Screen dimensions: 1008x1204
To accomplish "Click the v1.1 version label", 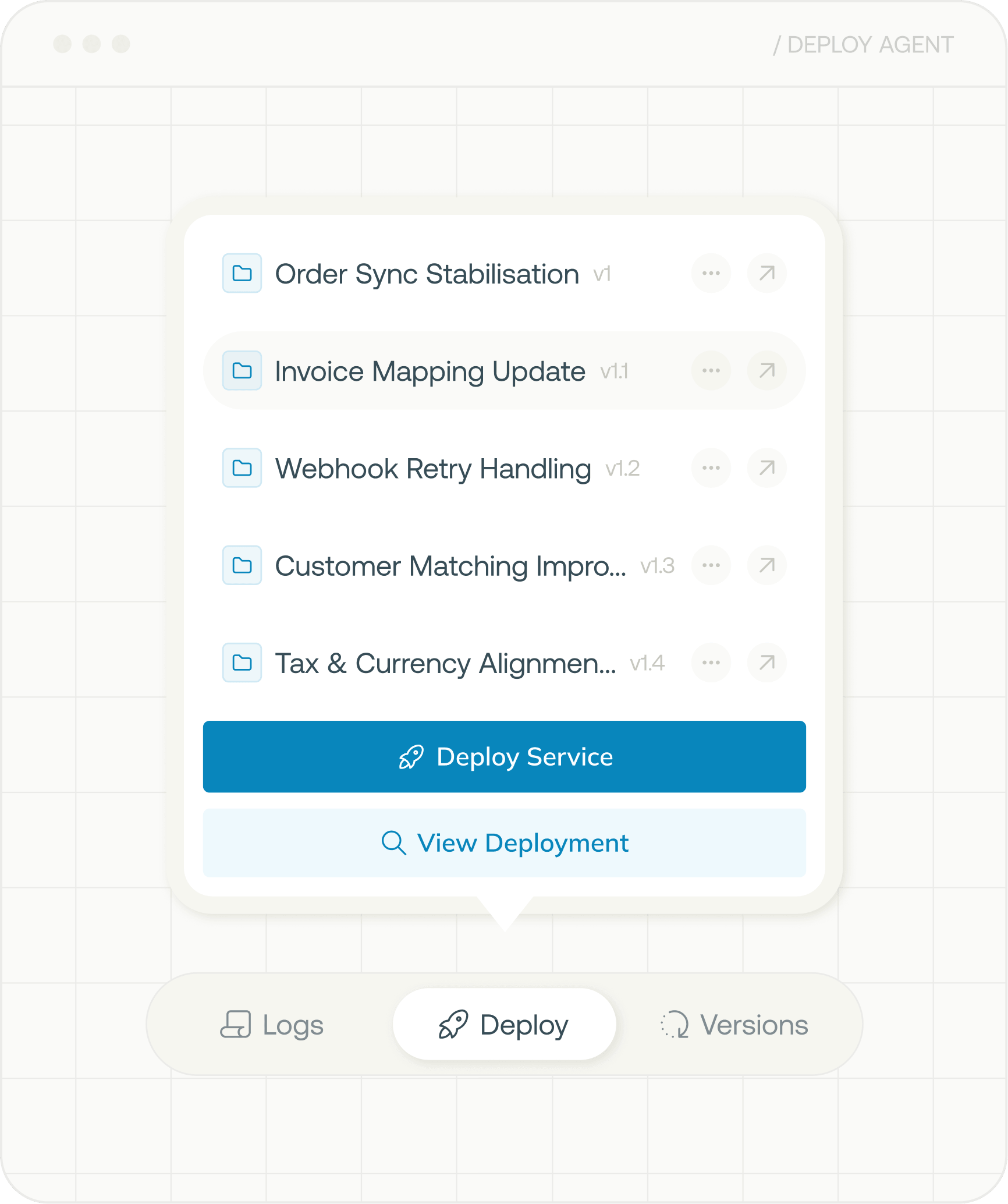I will tap(615, 371).
